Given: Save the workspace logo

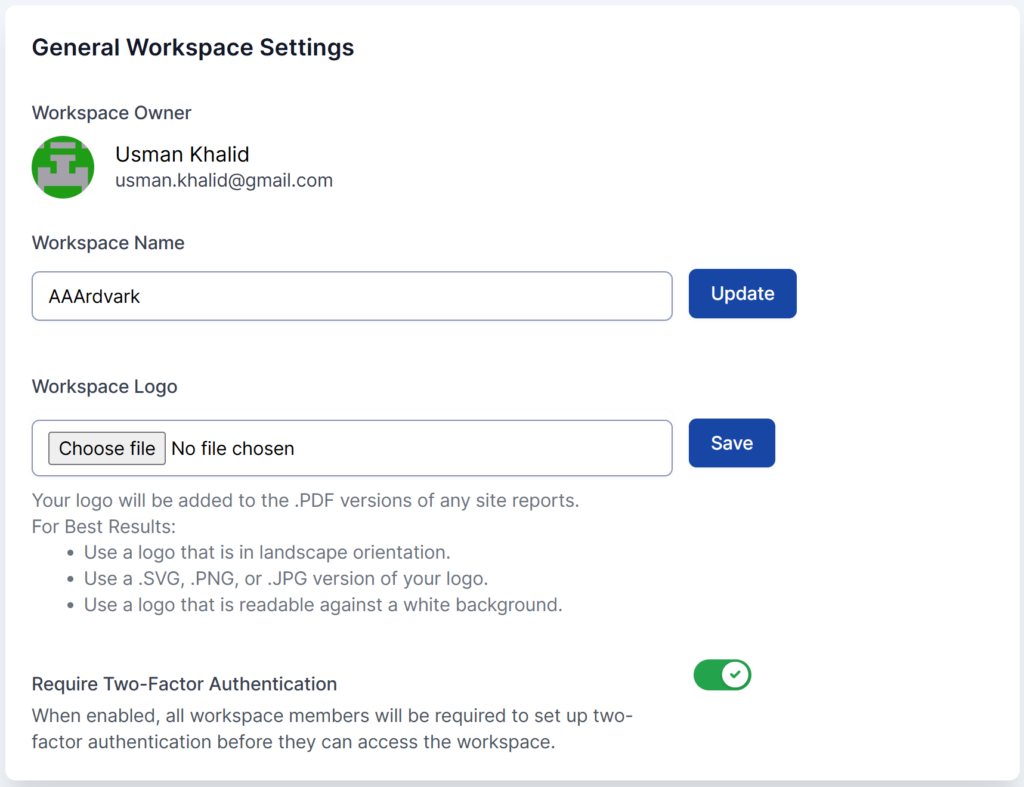Looking at the screenshot, I should 731,443.
